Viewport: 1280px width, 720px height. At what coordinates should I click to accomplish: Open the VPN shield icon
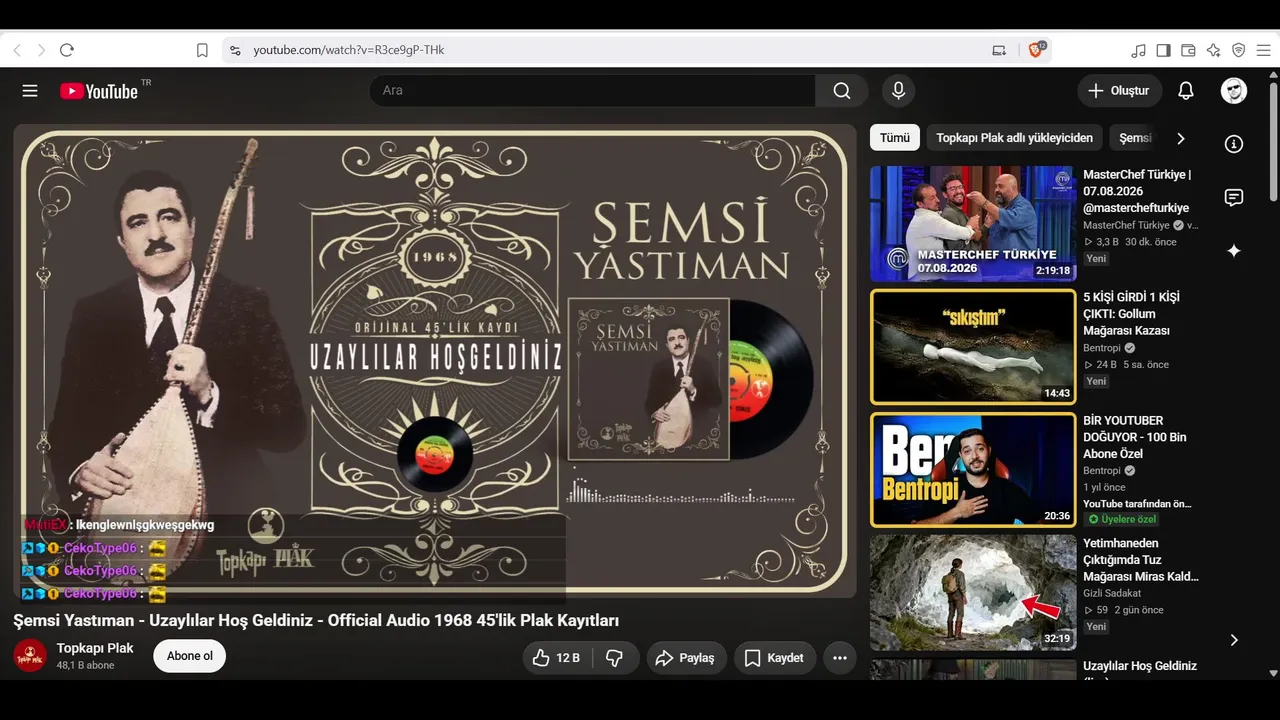1238,50
